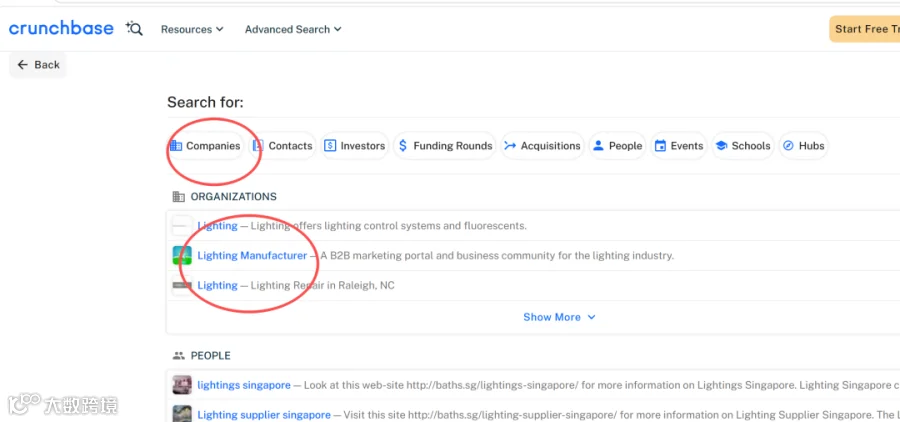Open Lighting supplier singapore people link
Image resolution: width=900 pixels, height=422 pixels.
[x=264, y=415]
